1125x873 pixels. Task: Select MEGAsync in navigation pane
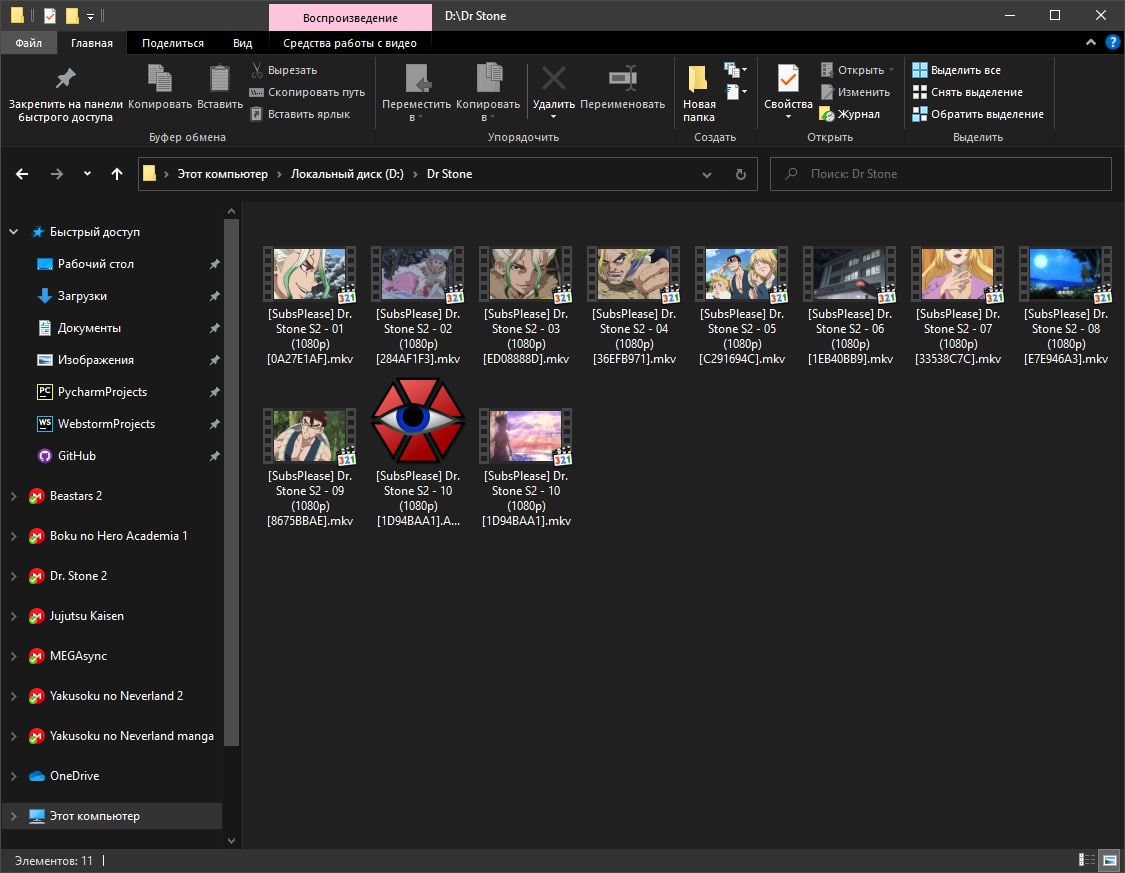coord(77,656)
